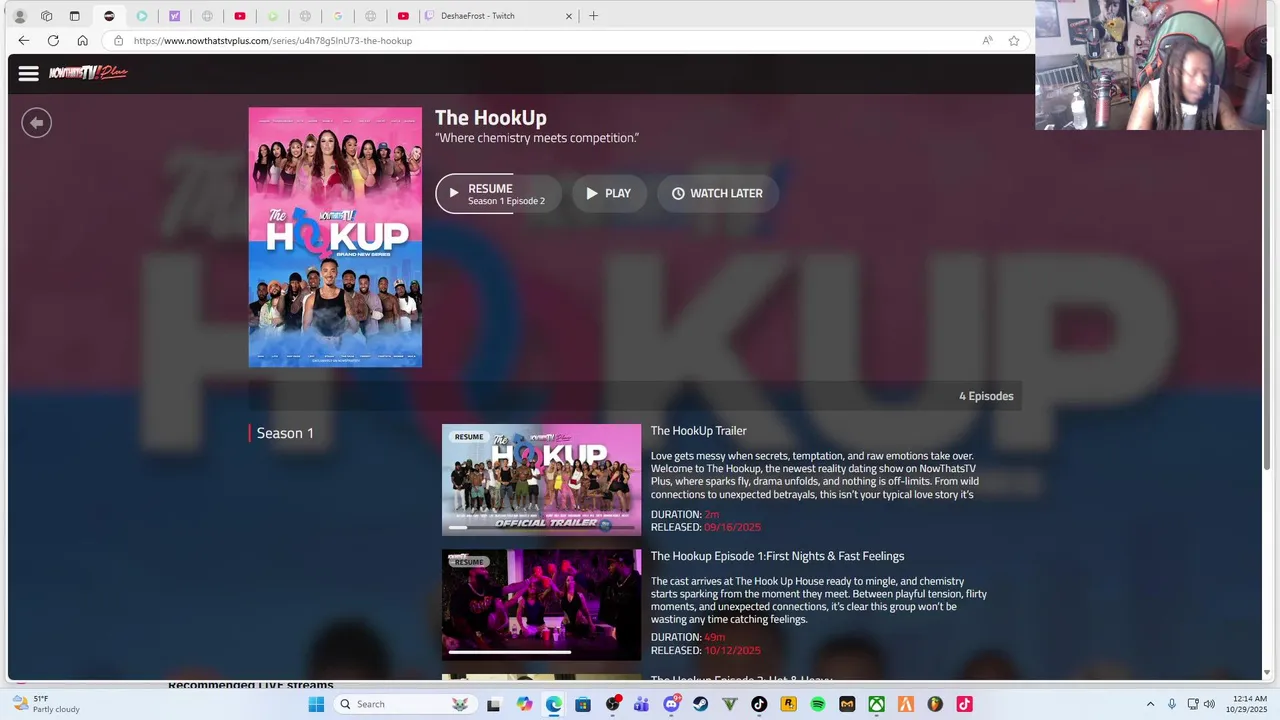
Task: Open the Windows Start menu
Action: (316, 704)
